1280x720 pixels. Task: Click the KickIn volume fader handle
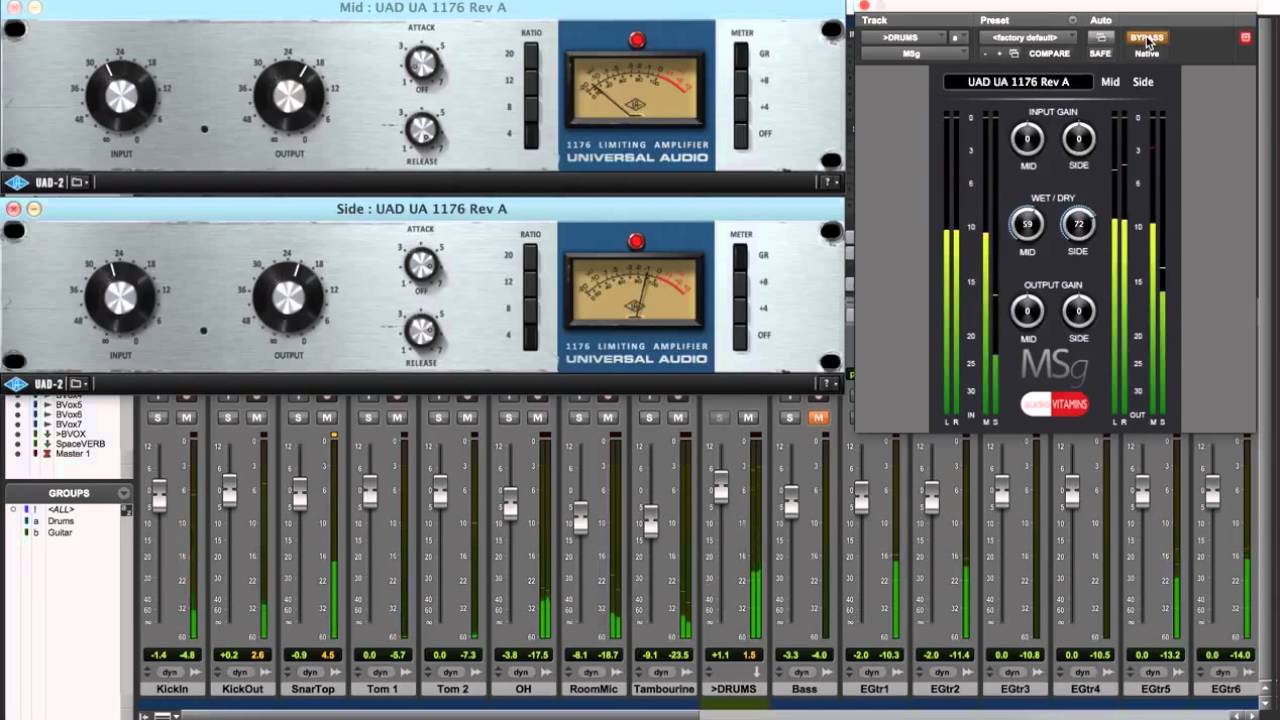click(x=159, y=495)
